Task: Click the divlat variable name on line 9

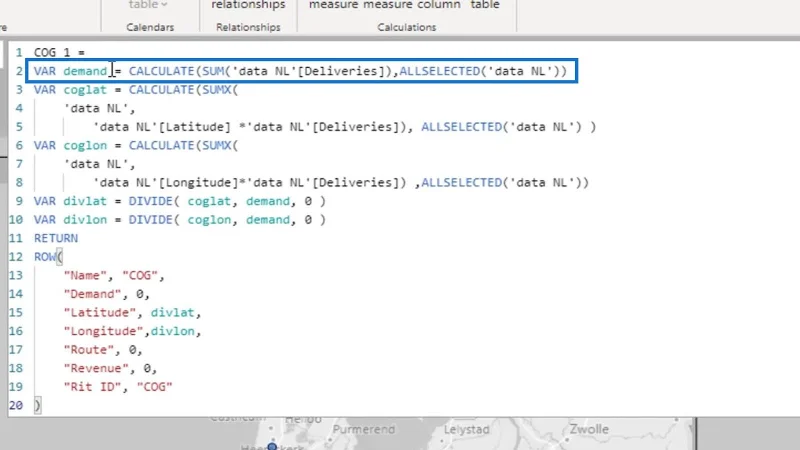Action: [x=85, y=201]
